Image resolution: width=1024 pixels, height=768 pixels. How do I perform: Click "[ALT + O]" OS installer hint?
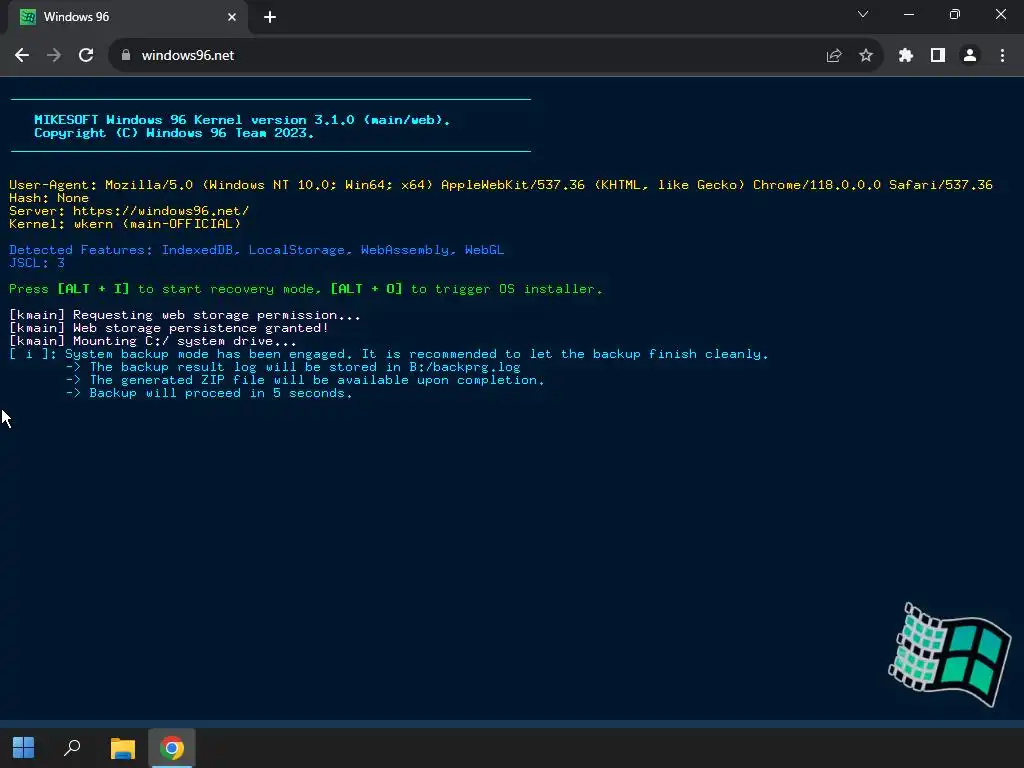(366, 289)
